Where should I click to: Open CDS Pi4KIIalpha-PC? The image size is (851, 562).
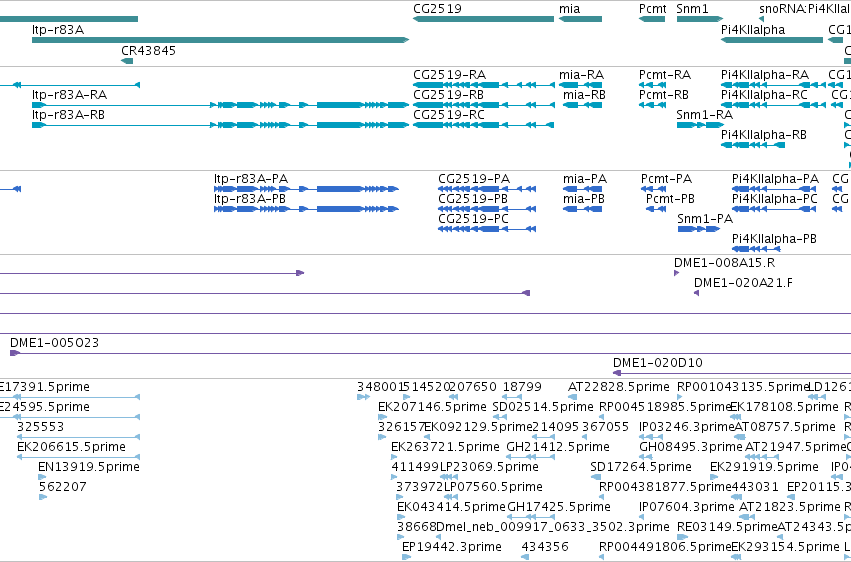774,209
